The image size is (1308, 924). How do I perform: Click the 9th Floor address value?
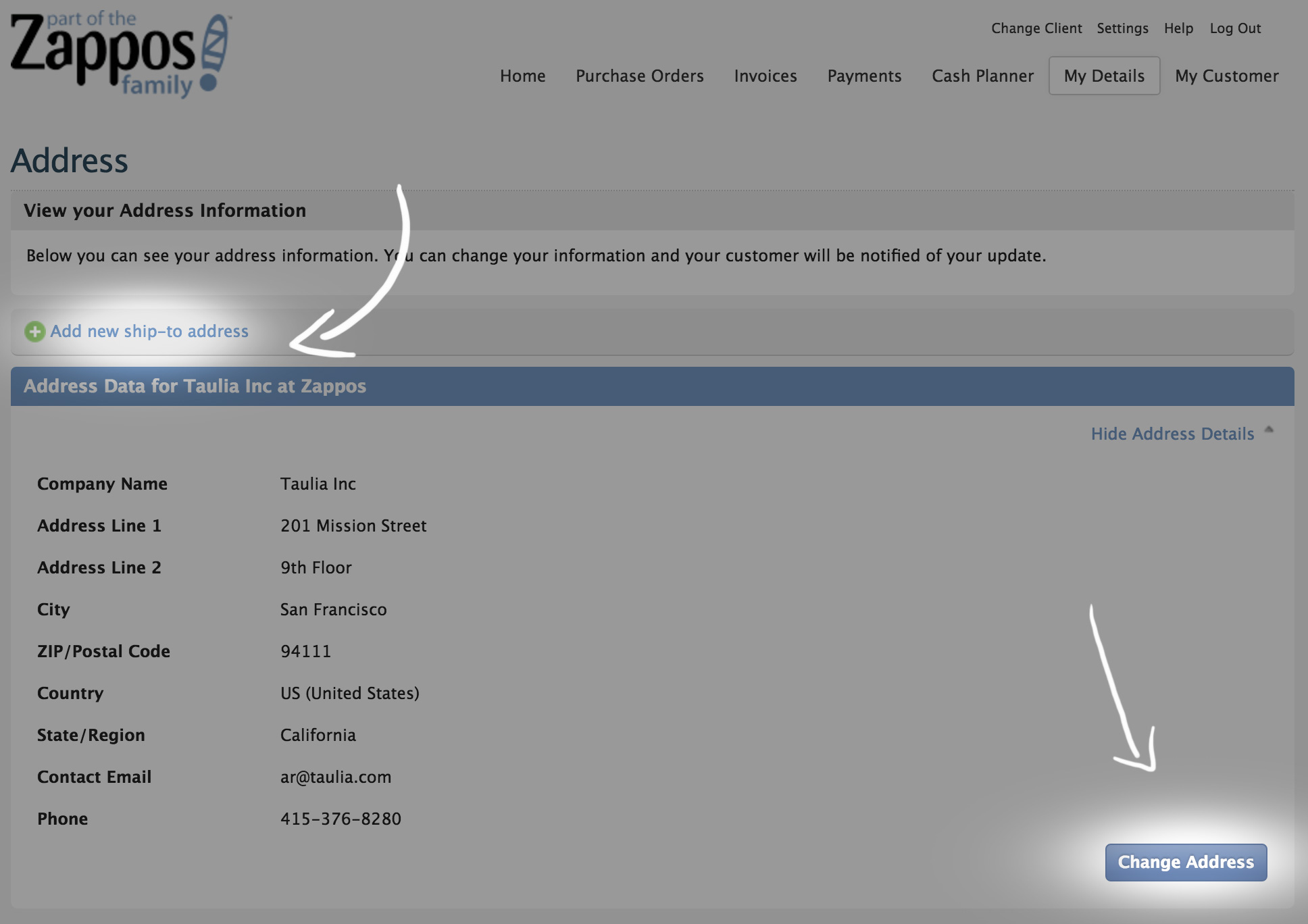tap(316, 567)
